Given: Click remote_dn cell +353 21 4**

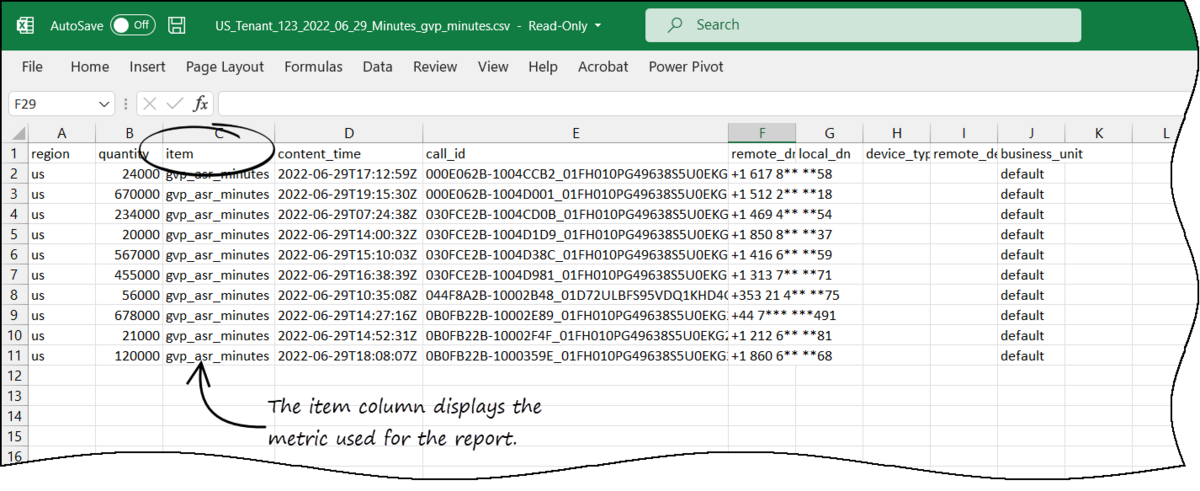Looking at the screenshot, I should point(763,295).
